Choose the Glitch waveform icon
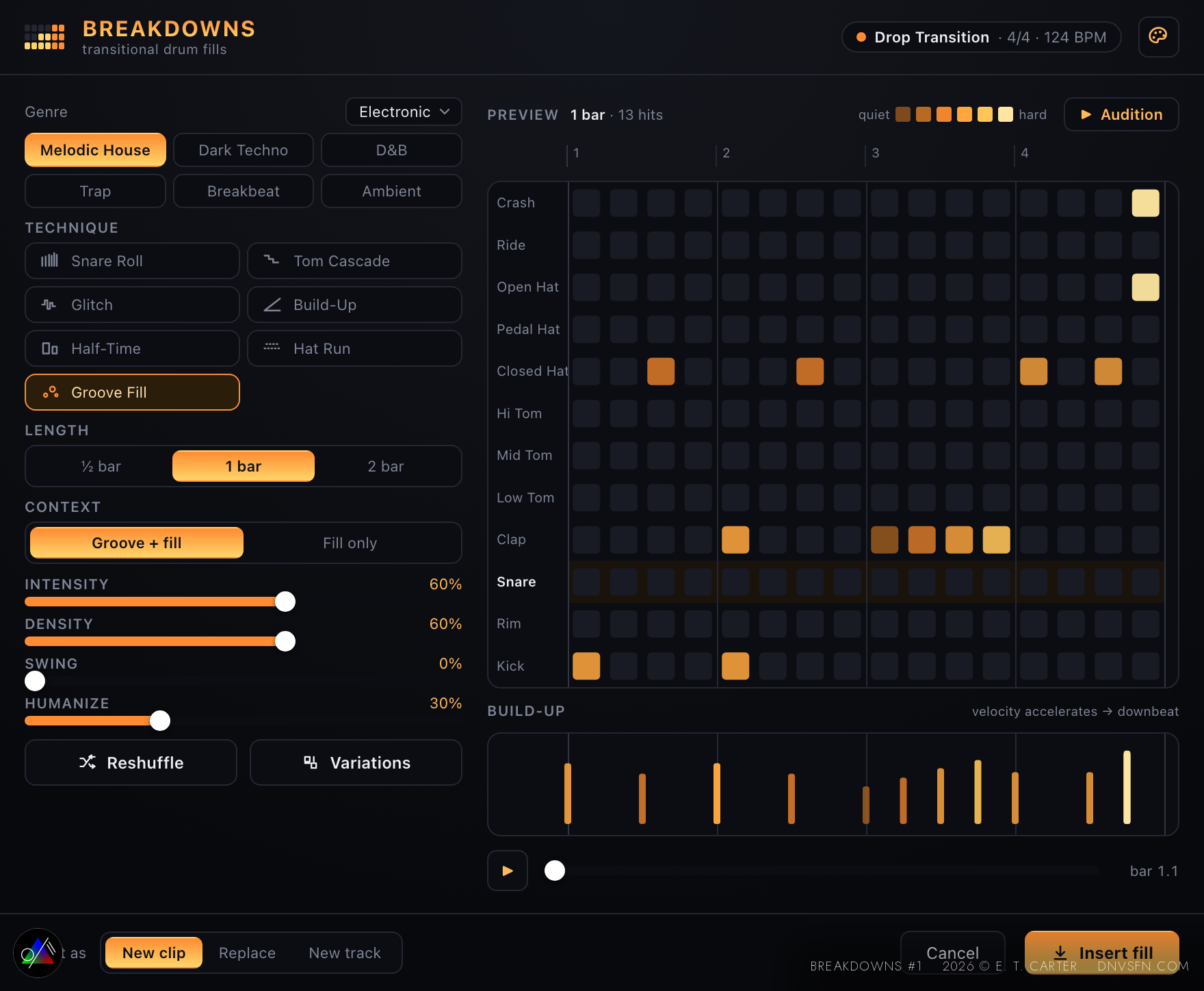The height and width of the screenshot is (991, 1204). click(x=49, y=305)
